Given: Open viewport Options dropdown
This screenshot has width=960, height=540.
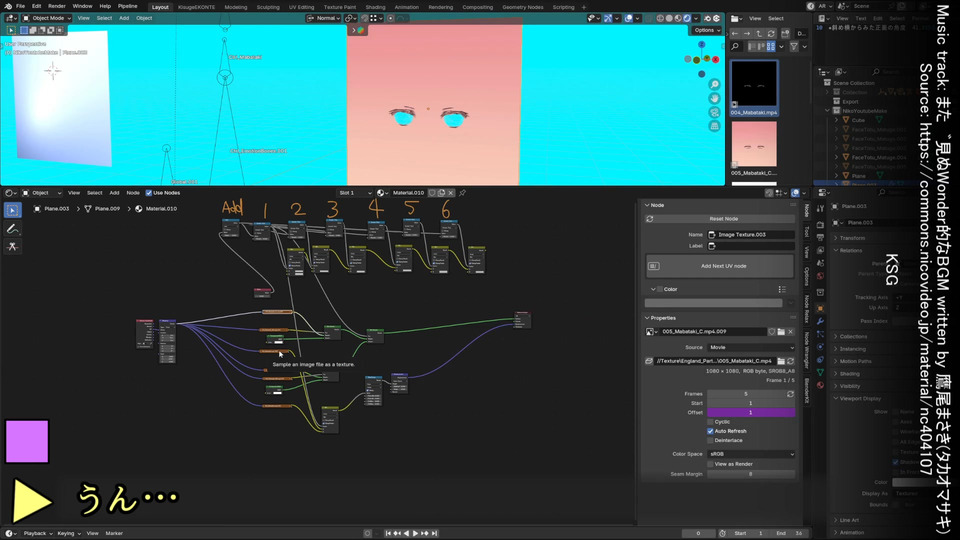Looking at the screenshot, I should pyautogui.click(x=707, y=30).
